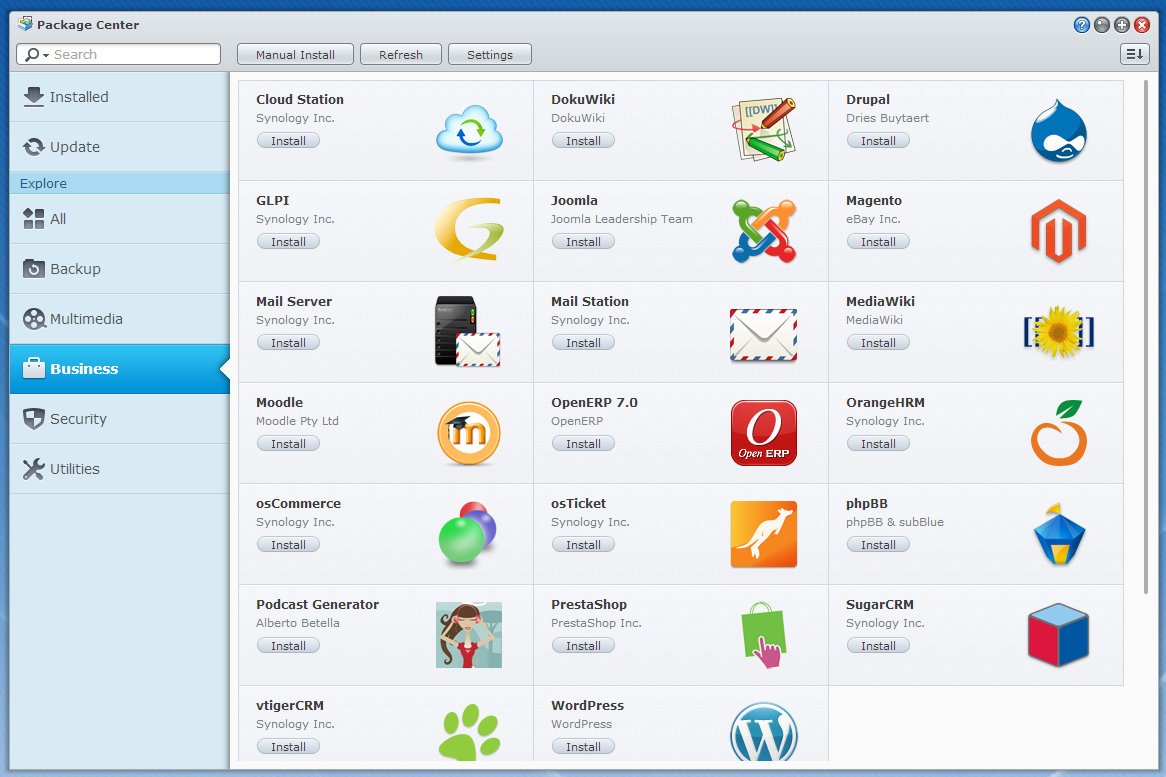The width and height of the screenshot is (1166, 777).
Task: Click the Moodle logo icon
Action: pyautogui.click(x=469, y=433)
